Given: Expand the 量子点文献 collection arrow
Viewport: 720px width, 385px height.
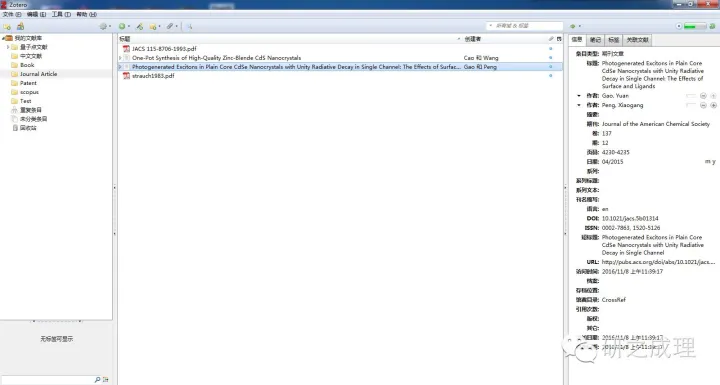Looking at the screenshot, I should click(7, 47).
